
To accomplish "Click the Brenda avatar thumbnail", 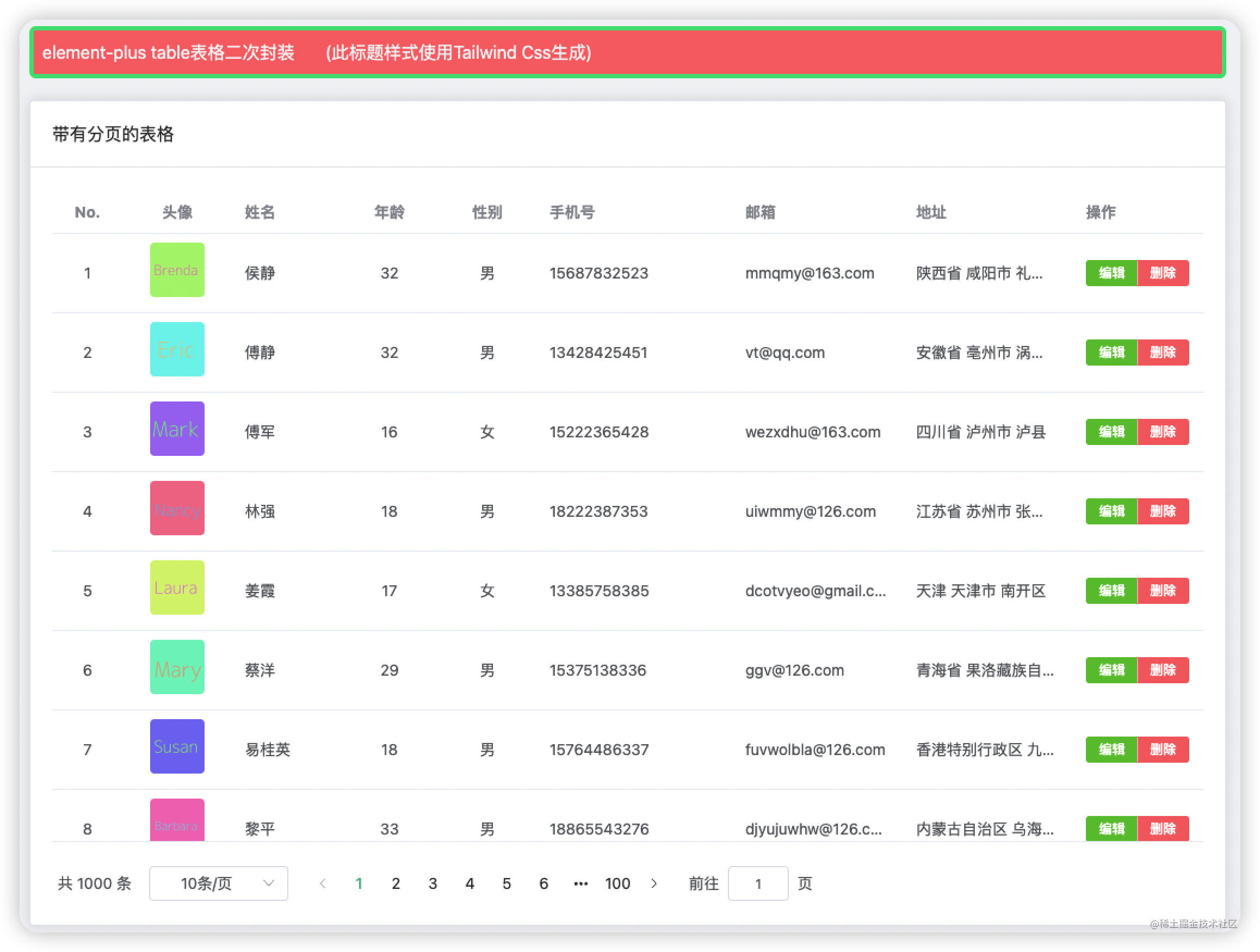I will tap(177, 270).
